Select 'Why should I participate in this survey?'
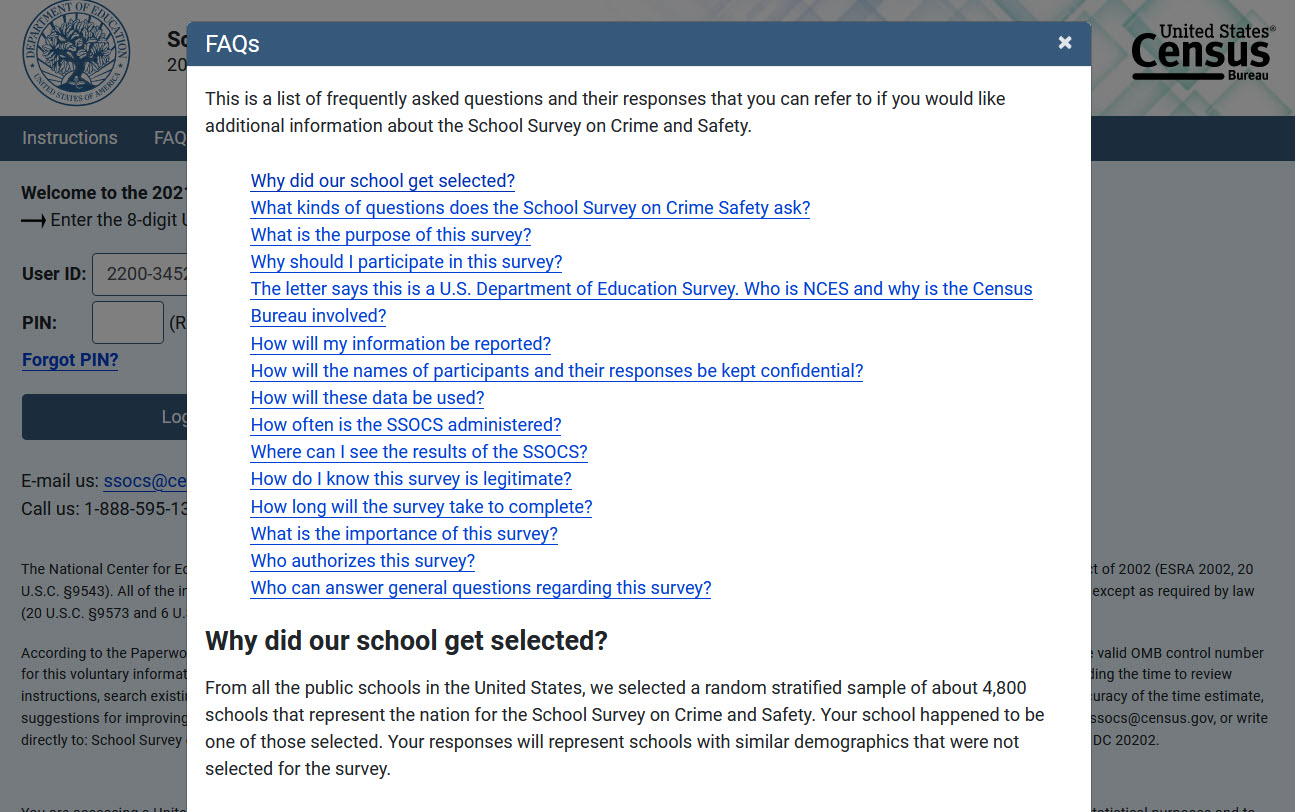This screenshot has height=812, width=1295. 406,262
